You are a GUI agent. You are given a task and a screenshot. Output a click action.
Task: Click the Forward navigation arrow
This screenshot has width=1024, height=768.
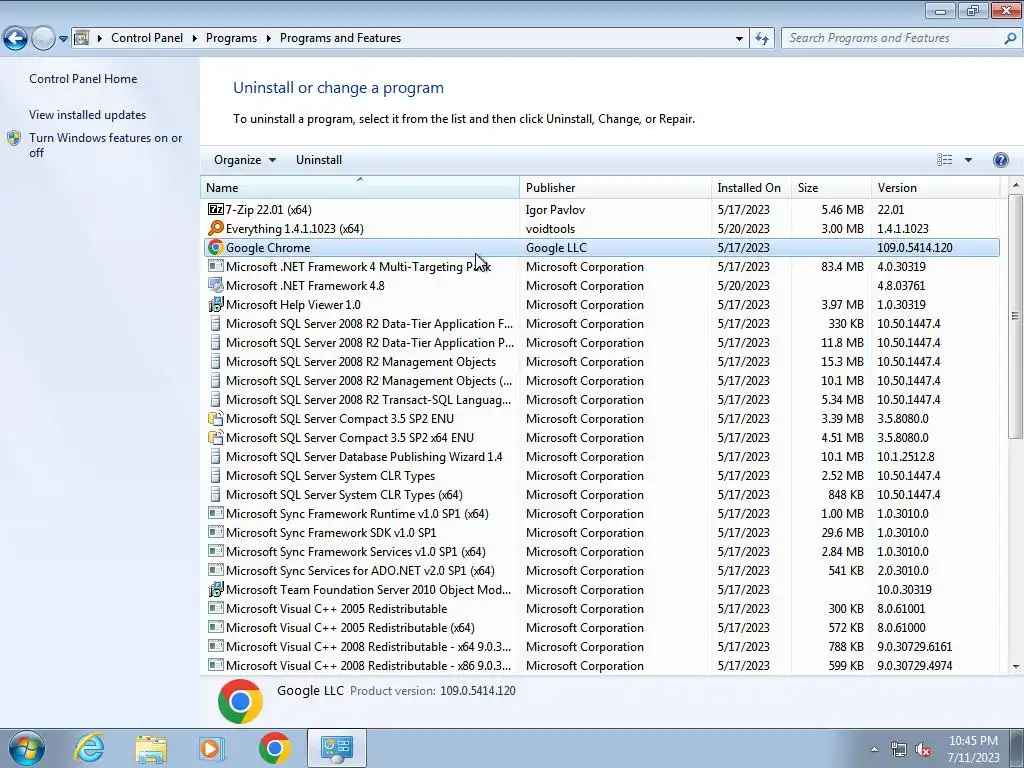tap(43, 39)
